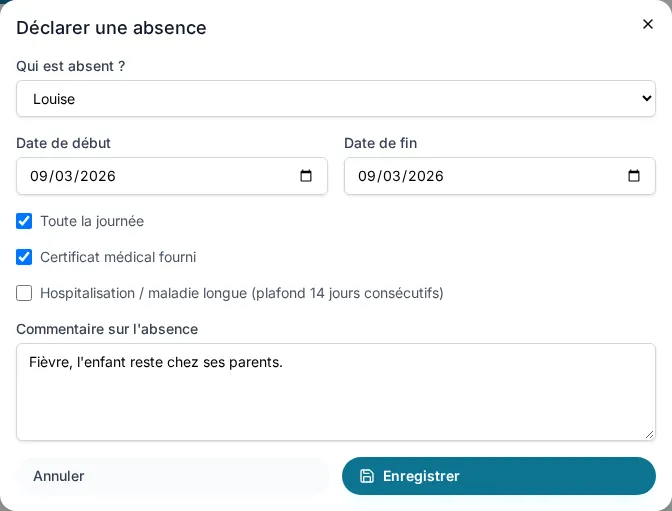The height and width of the screenshot is (511, 672).
Task: Click the 'Déclarer une absence' title
Action: pyautogui.click(x=111, y=28)
